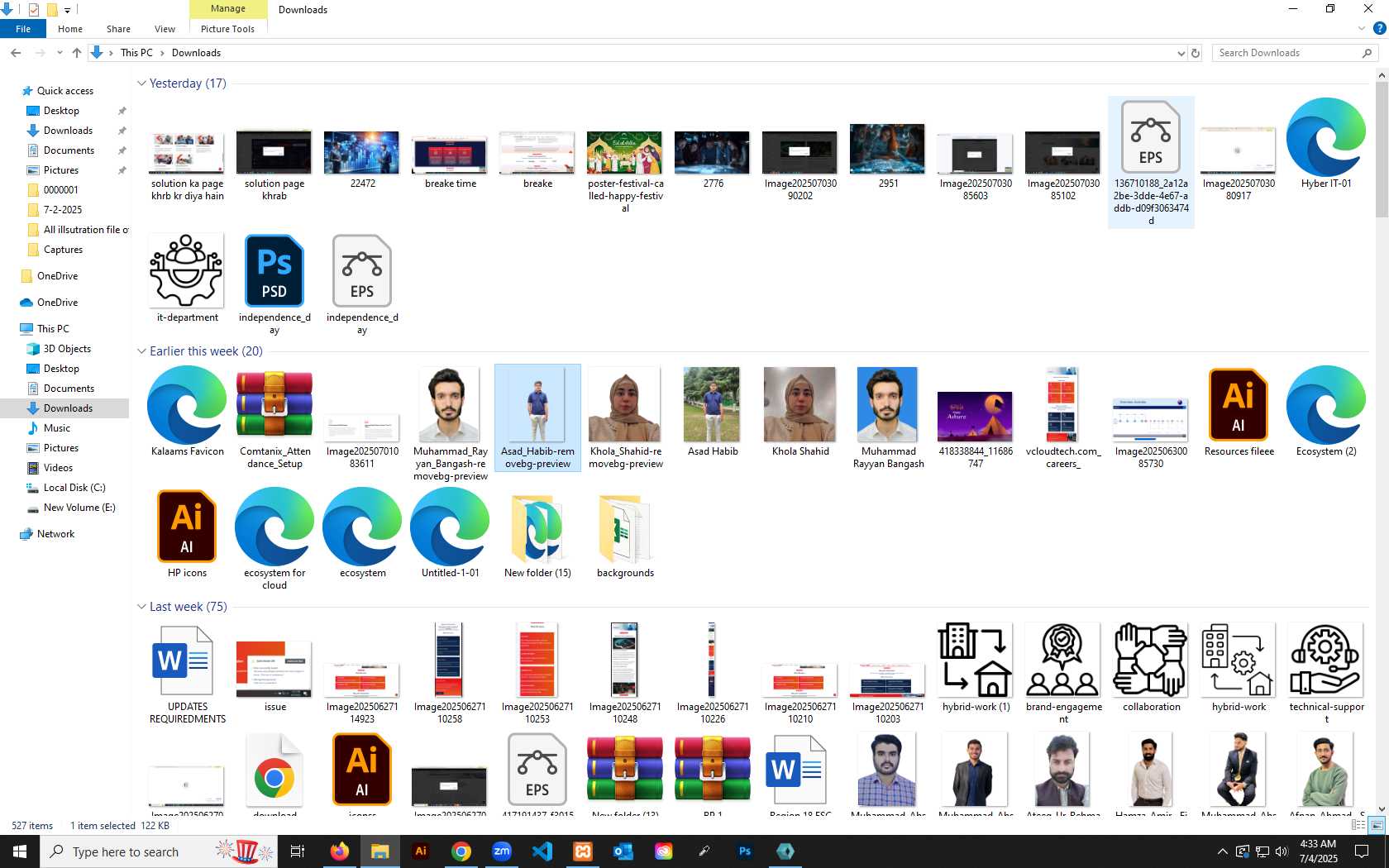1389x868 pixels.
Task: Select the independence_day PSD file icon
Action: pyautogui.click(x=274, y=270)
